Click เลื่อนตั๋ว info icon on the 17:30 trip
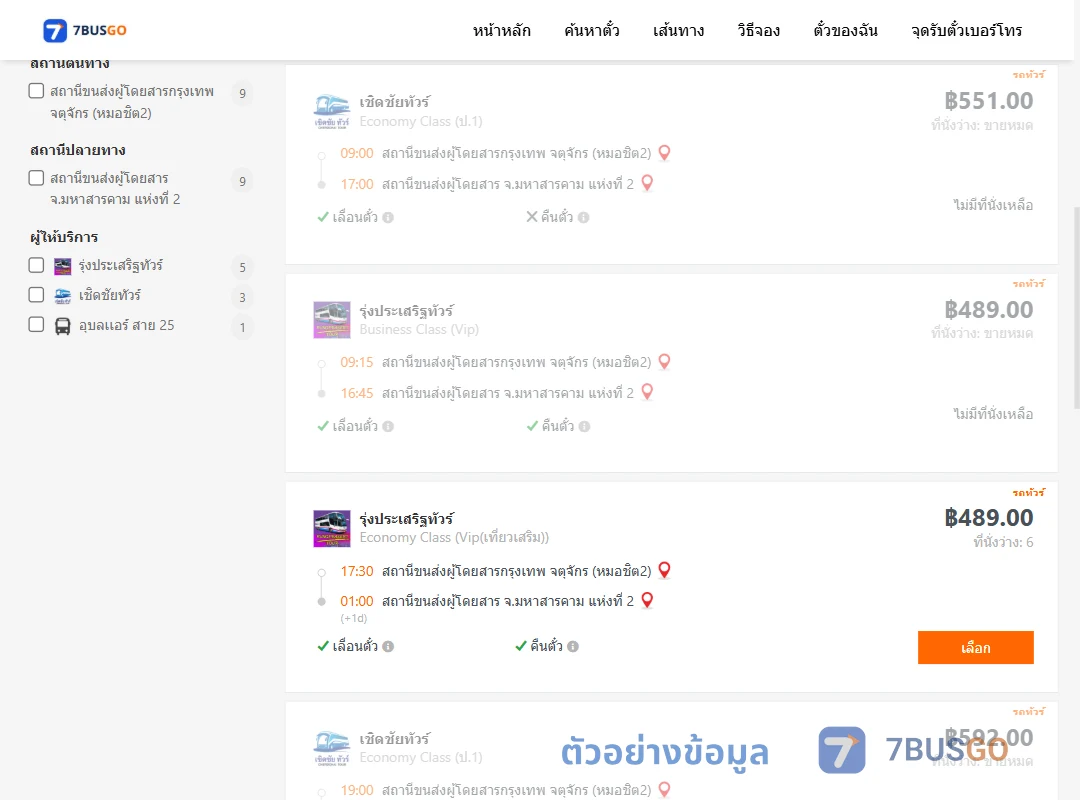1080x800 pixels. pyautogui.click(x=388, y=646)
